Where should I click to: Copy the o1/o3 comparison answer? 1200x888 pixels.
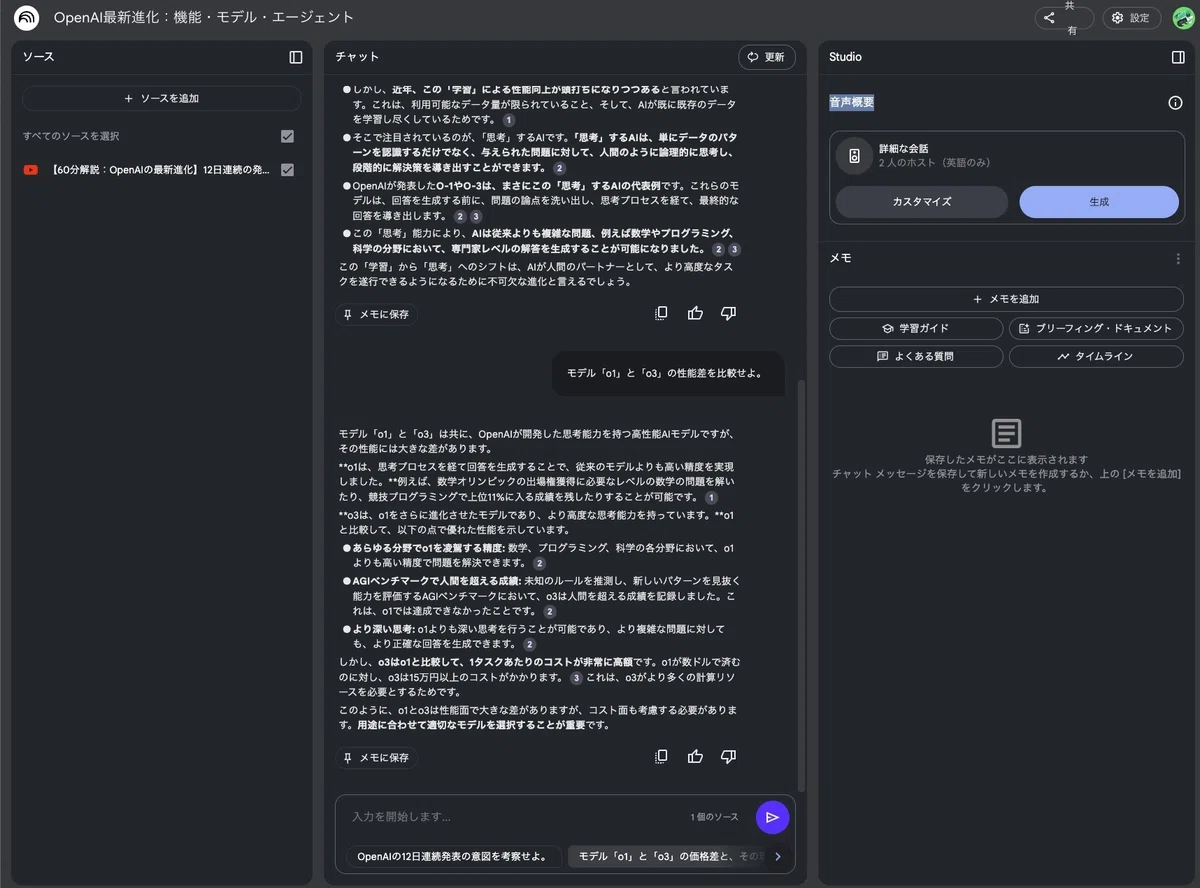661,757
